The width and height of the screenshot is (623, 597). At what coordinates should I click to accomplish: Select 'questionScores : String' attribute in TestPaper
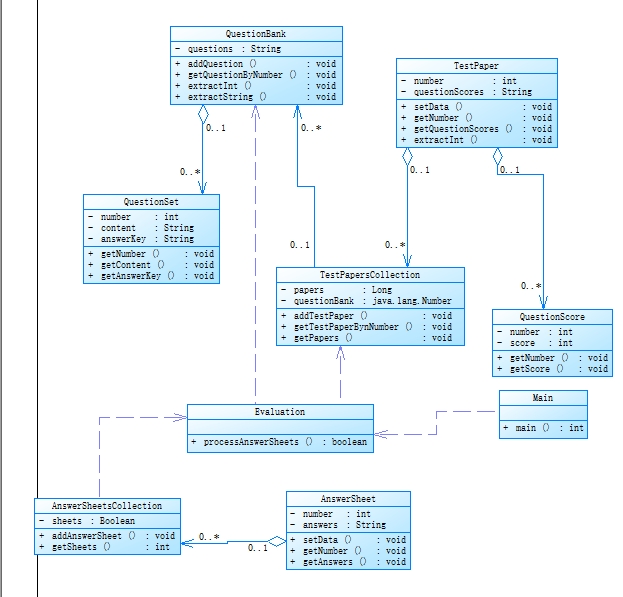467,92
